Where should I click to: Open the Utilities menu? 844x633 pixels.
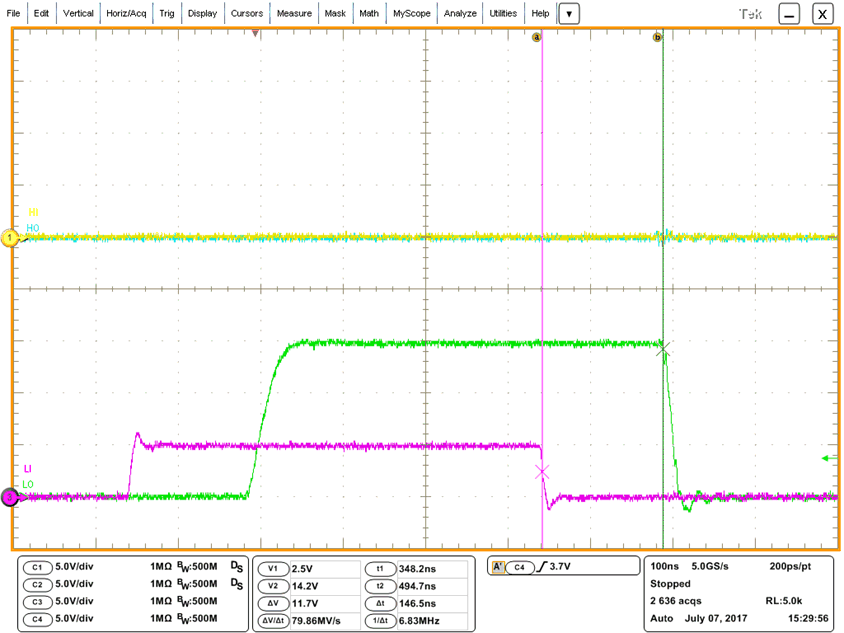click(x=502, y=13)
